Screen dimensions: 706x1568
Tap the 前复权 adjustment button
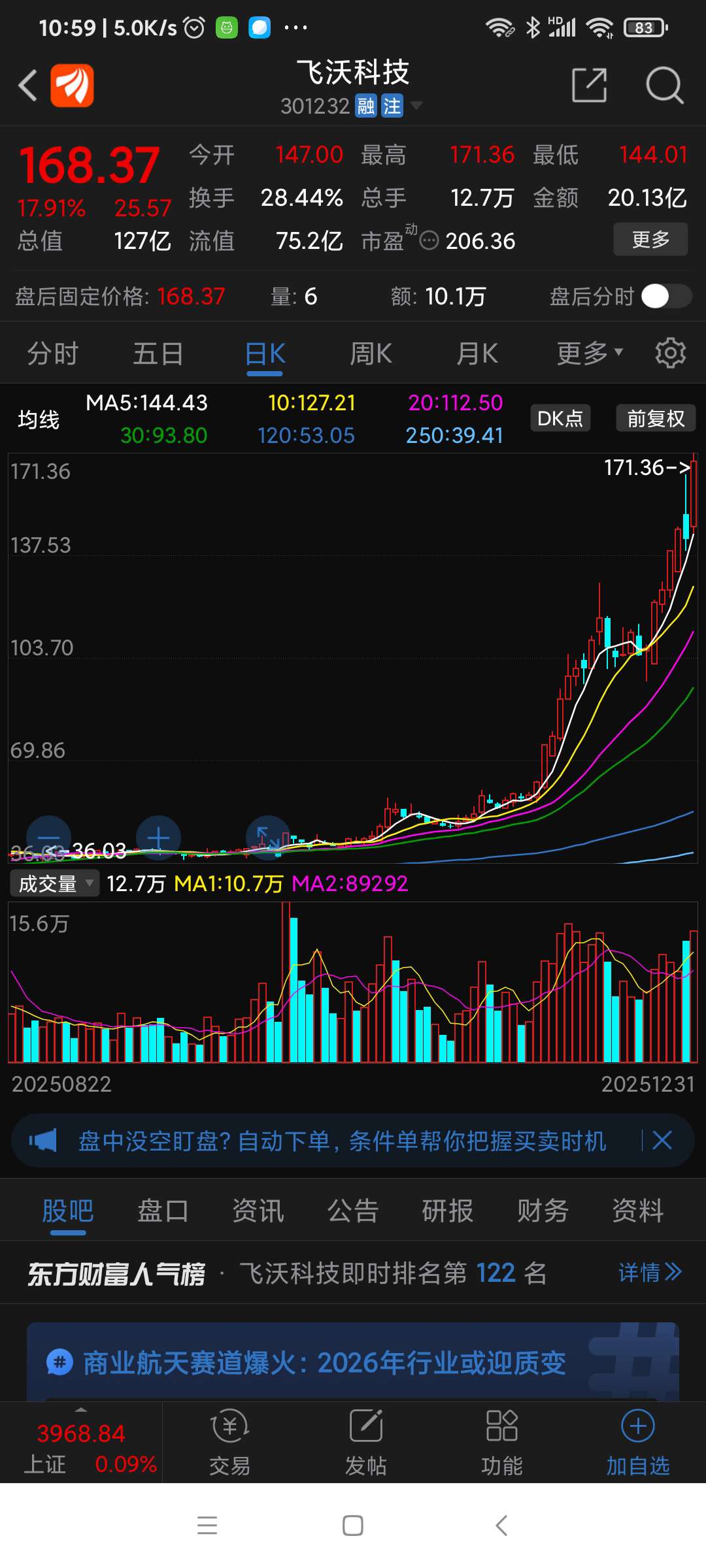click(656, 418)
